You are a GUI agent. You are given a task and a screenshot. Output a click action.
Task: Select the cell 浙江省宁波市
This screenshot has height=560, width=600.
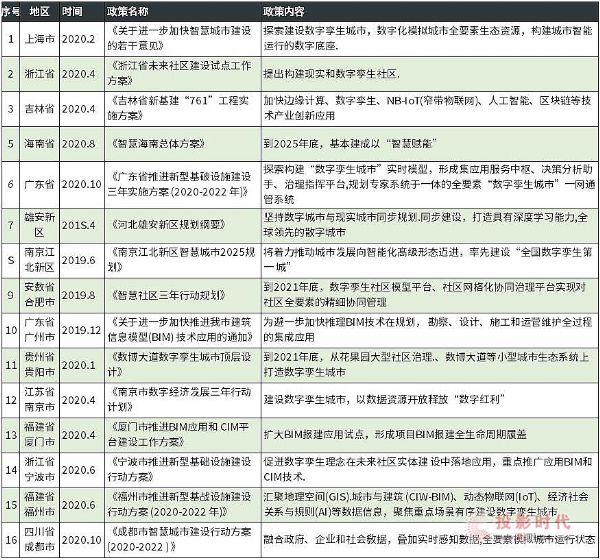point(39,469)
